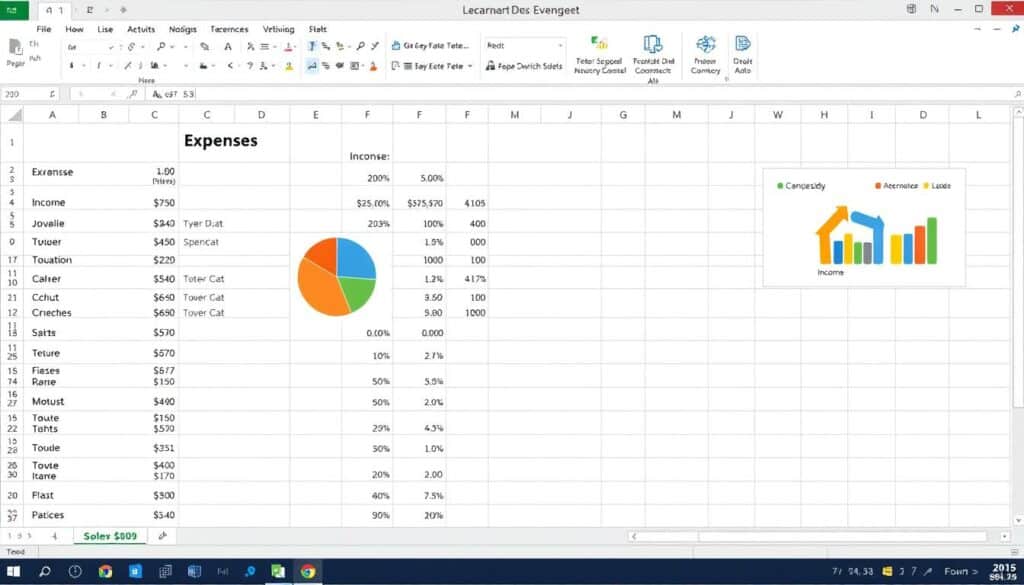Select the Crieches label cell
This screenshot has height=585, width=1024.
coord(52,313)
